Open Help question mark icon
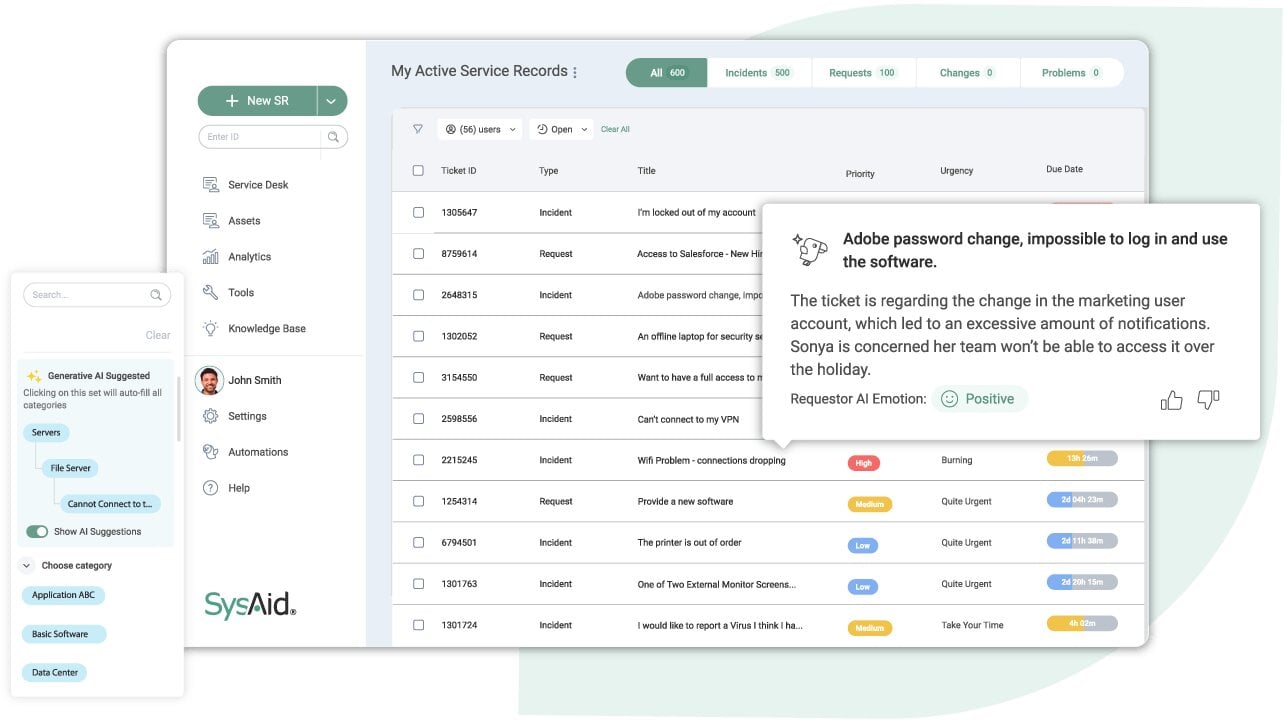Image resolution: width=1284 pixels, height=720 pixels. [211, 488]
